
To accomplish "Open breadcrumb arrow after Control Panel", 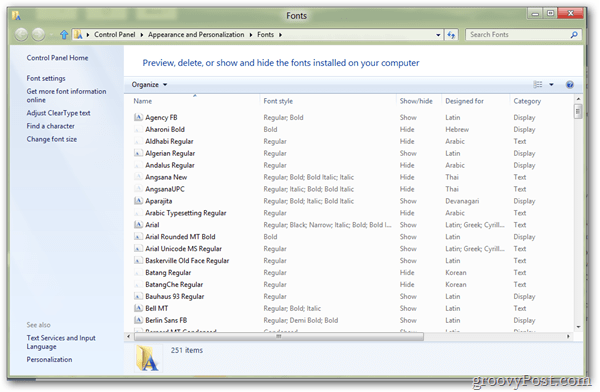I will tap(142, 35).
